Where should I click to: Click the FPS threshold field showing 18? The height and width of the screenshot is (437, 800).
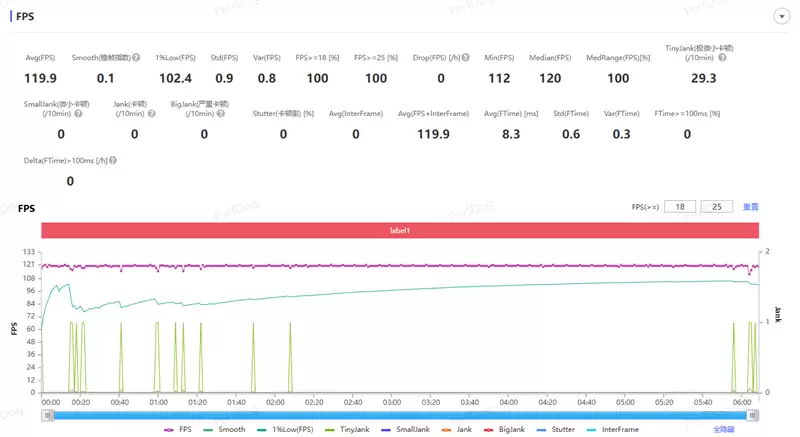678,207
